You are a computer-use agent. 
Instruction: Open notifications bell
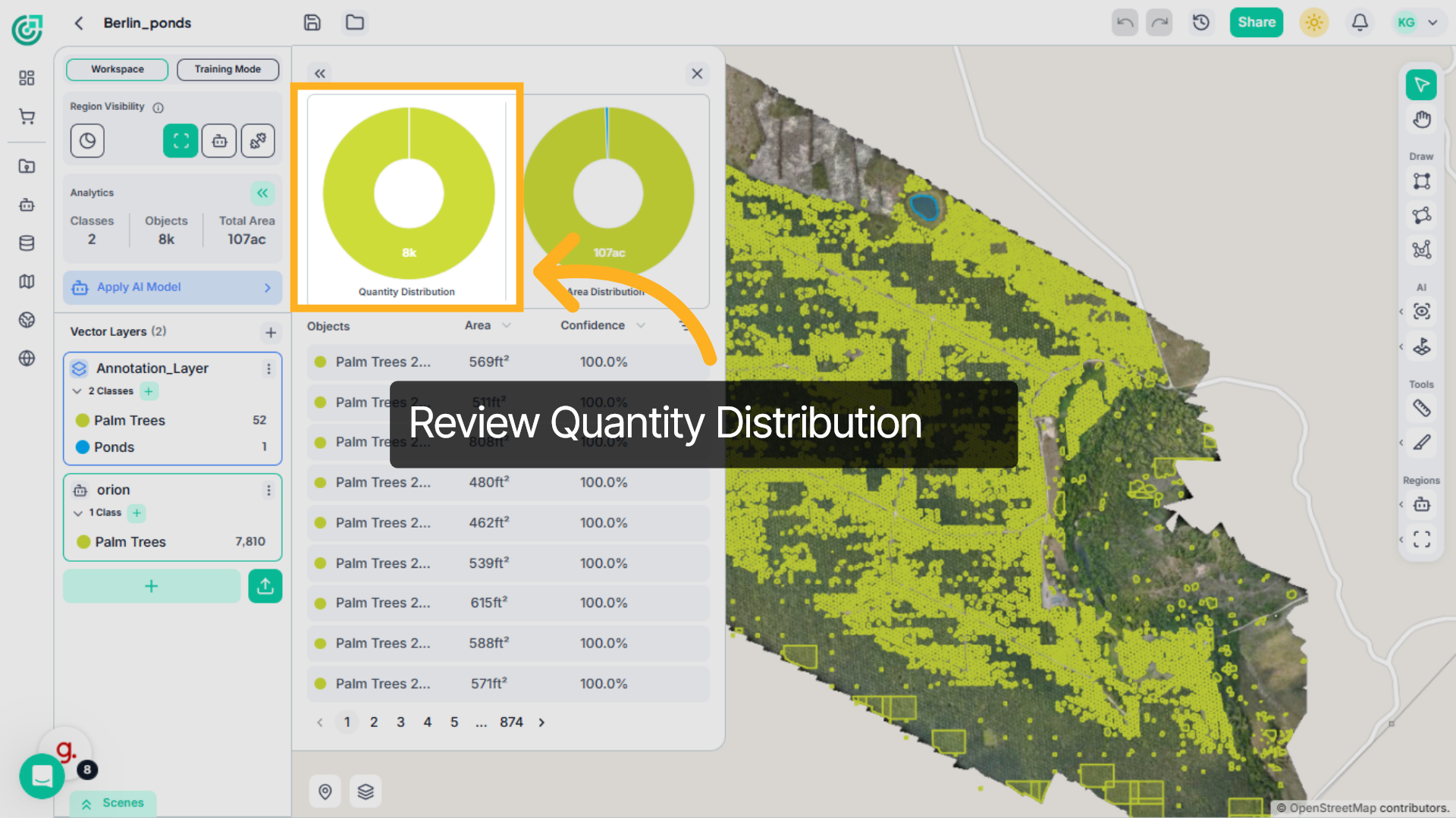point(1360,23)
